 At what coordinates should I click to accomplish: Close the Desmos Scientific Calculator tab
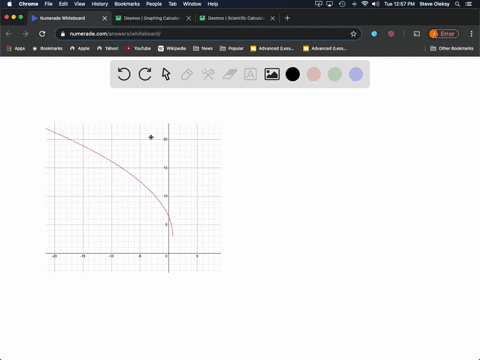(x=273, y=18)
